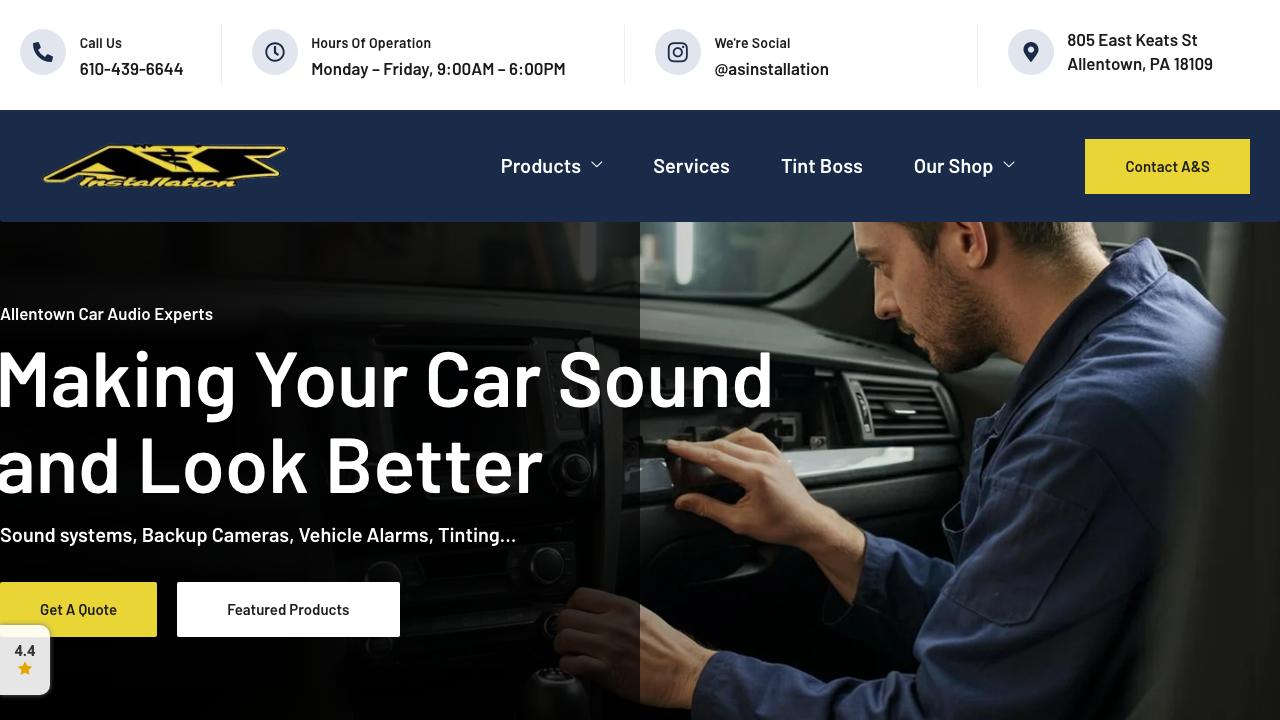Open the Products navigation item

[541, 166]
